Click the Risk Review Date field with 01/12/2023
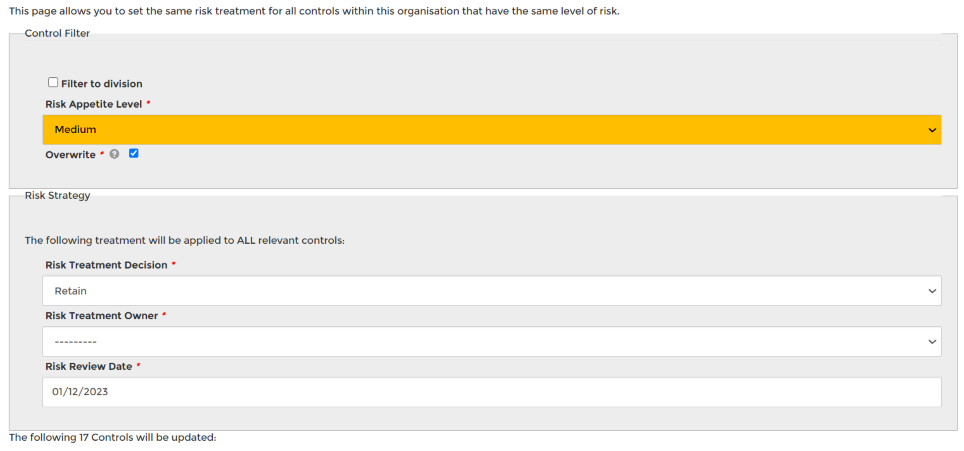Image resolution: width=964 pixels, height=451 pixels. [x=490, y=392]
